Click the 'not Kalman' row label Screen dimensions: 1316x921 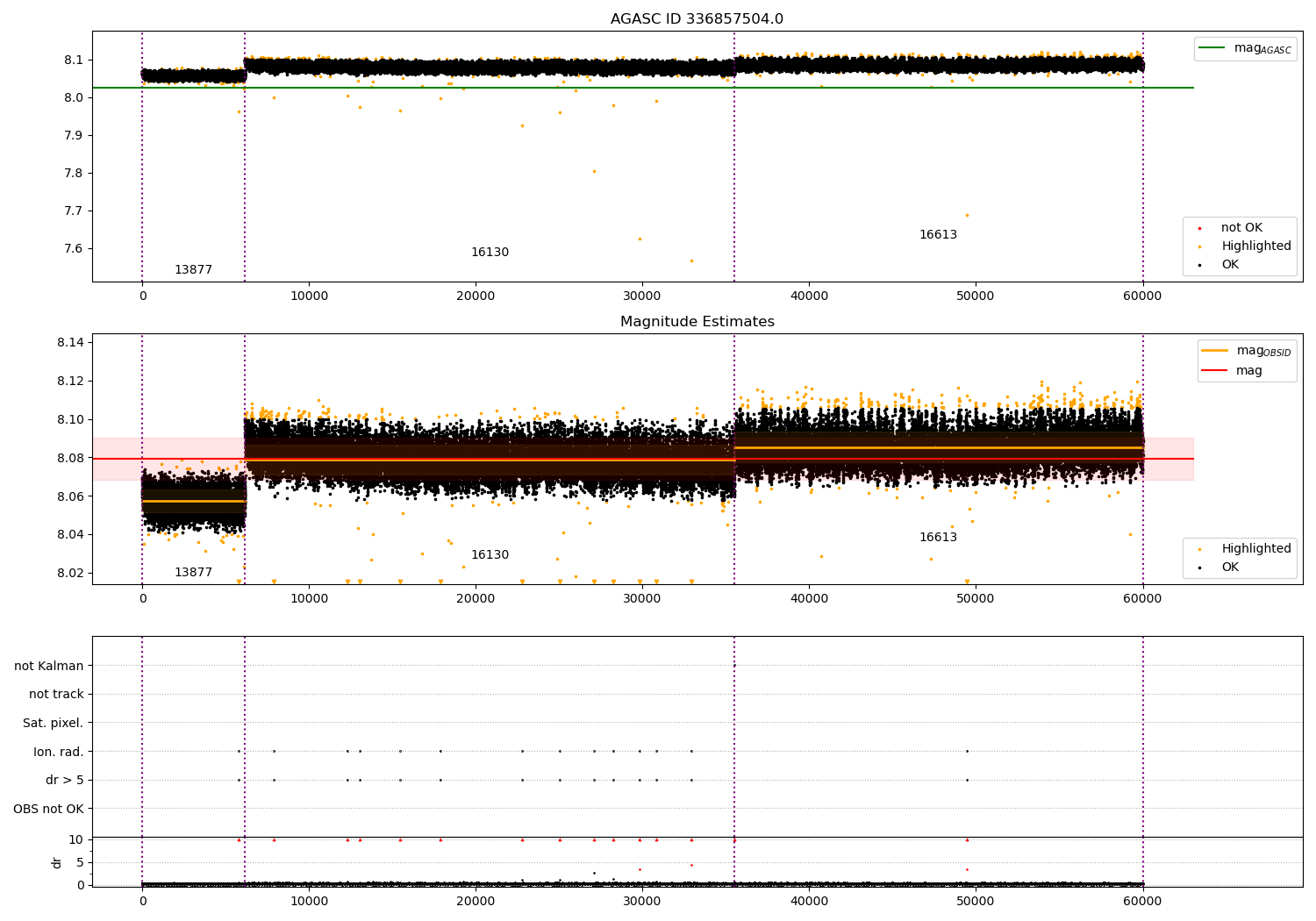coord(49,666)
